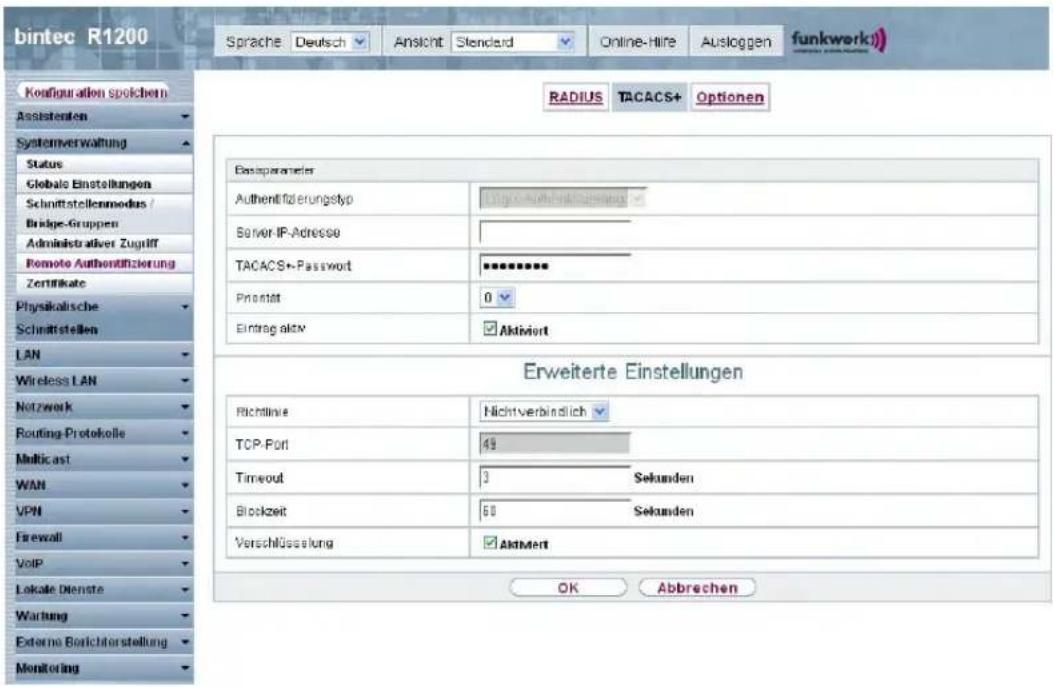Open the Online-Hilfe link
Screen dimensions: 1053x687
pos(637,42)
